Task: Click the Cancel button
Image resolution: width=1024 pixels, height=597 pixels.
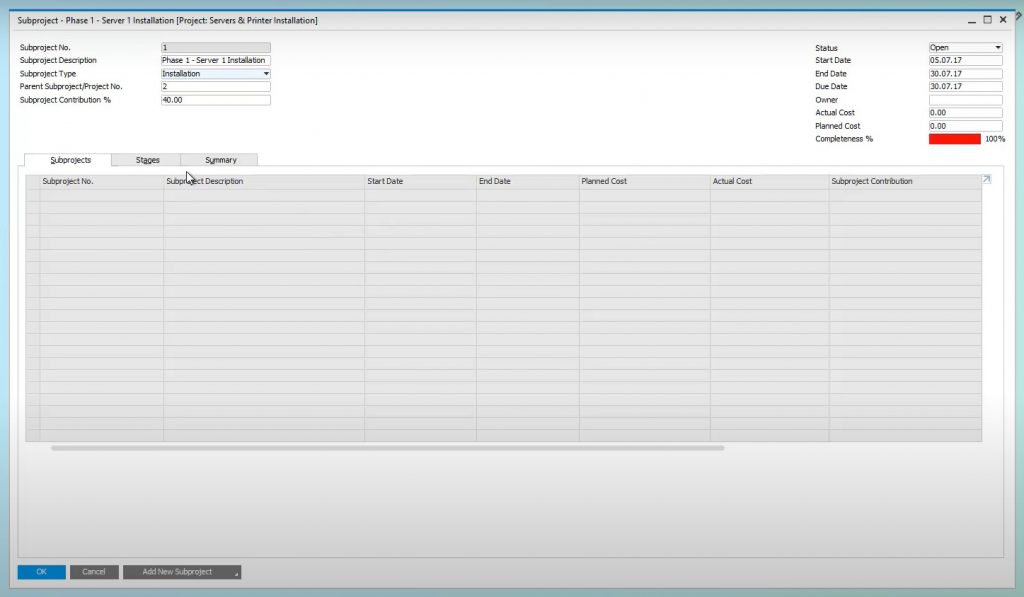Action: [x=93, y=571]
